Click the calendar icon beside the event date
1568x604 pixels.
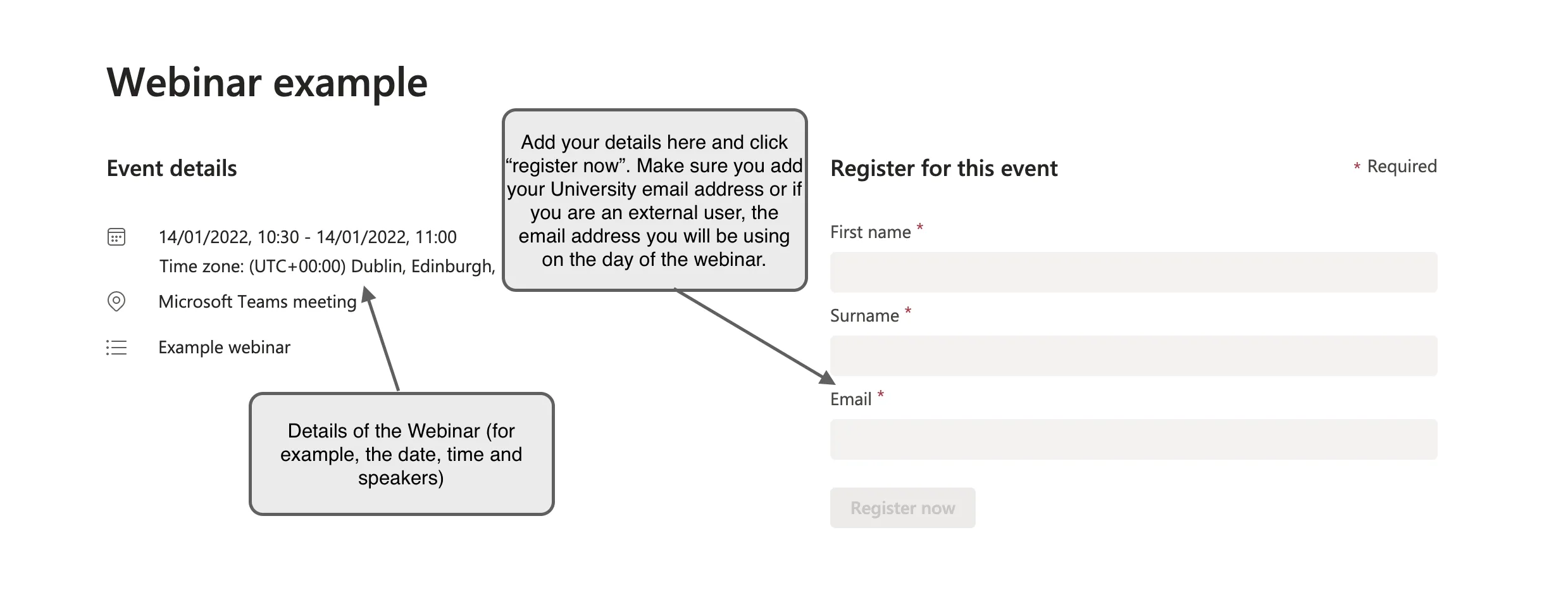pyautogui.click(x=116, y=237)
